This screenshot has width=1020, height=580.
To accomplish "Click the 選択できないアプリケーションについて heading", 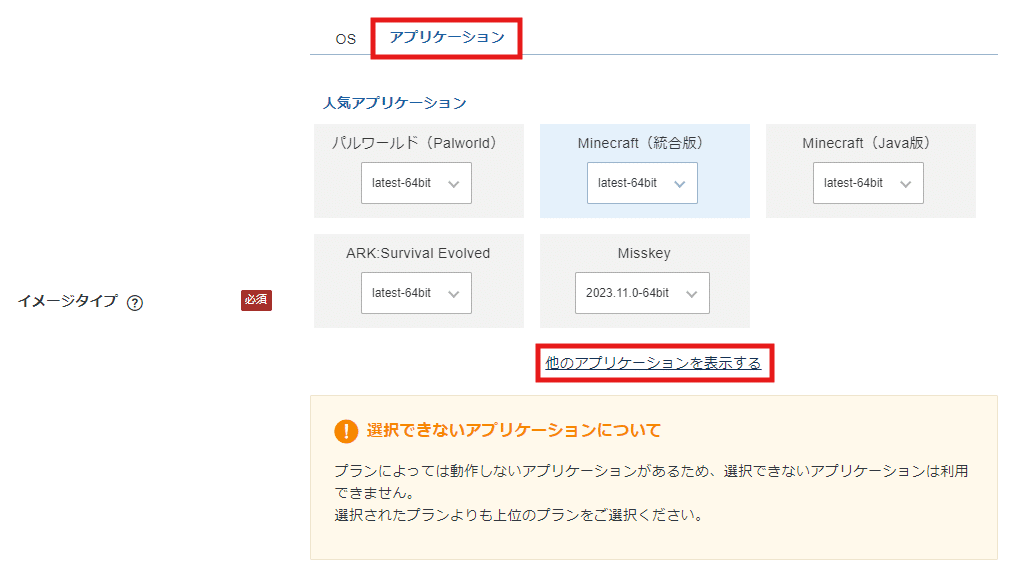I will 514,430.
